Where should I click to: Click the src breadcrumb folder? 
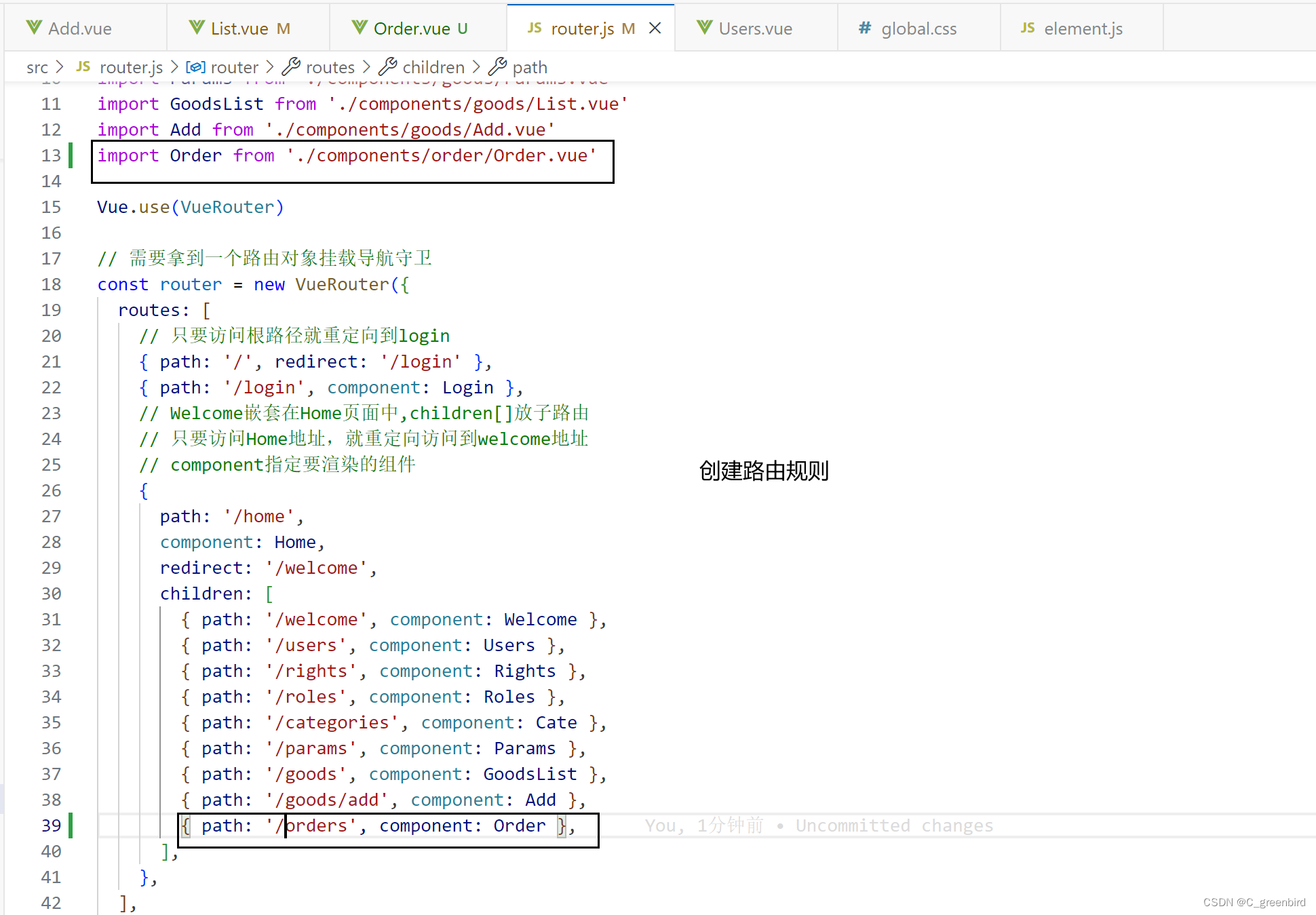point(37,67)
